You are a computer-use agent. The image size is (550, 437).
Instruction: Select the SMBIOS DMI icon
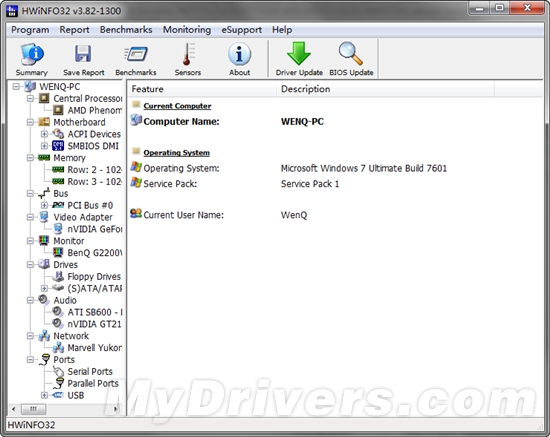(58, 146)
